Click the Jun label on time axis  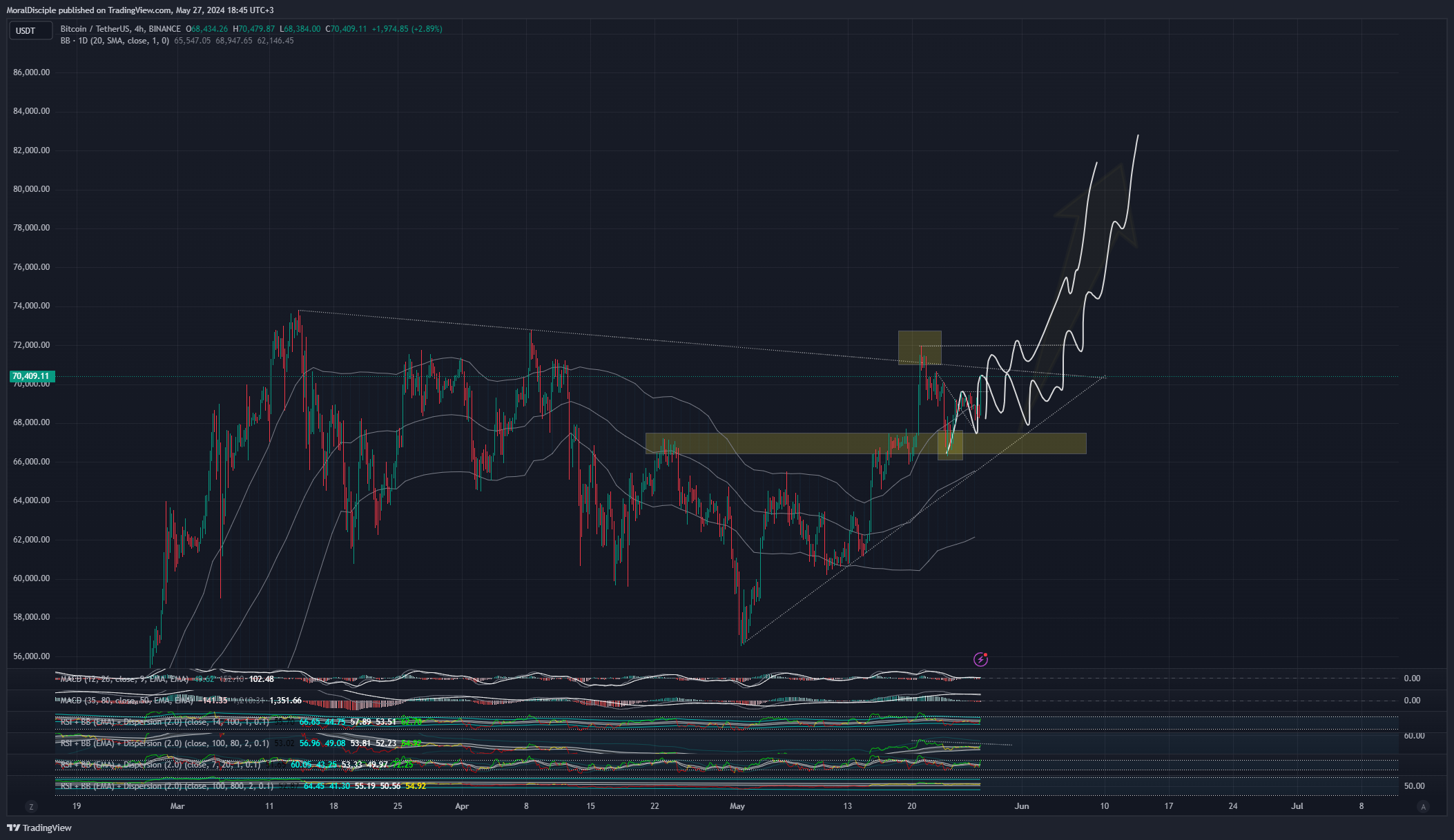point(1022,806)
